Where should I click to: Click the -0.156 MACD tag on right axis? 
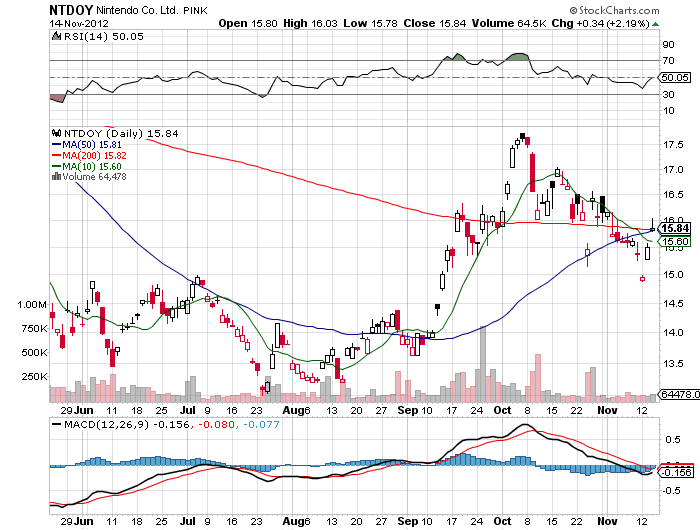[x=676, y=472]
